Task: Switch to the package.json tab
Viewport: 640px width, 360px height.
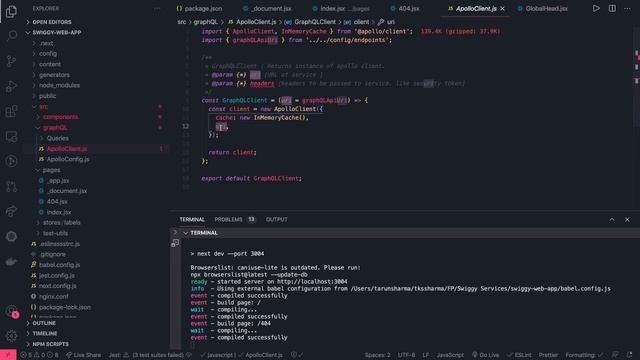Action: pos(200,9)
